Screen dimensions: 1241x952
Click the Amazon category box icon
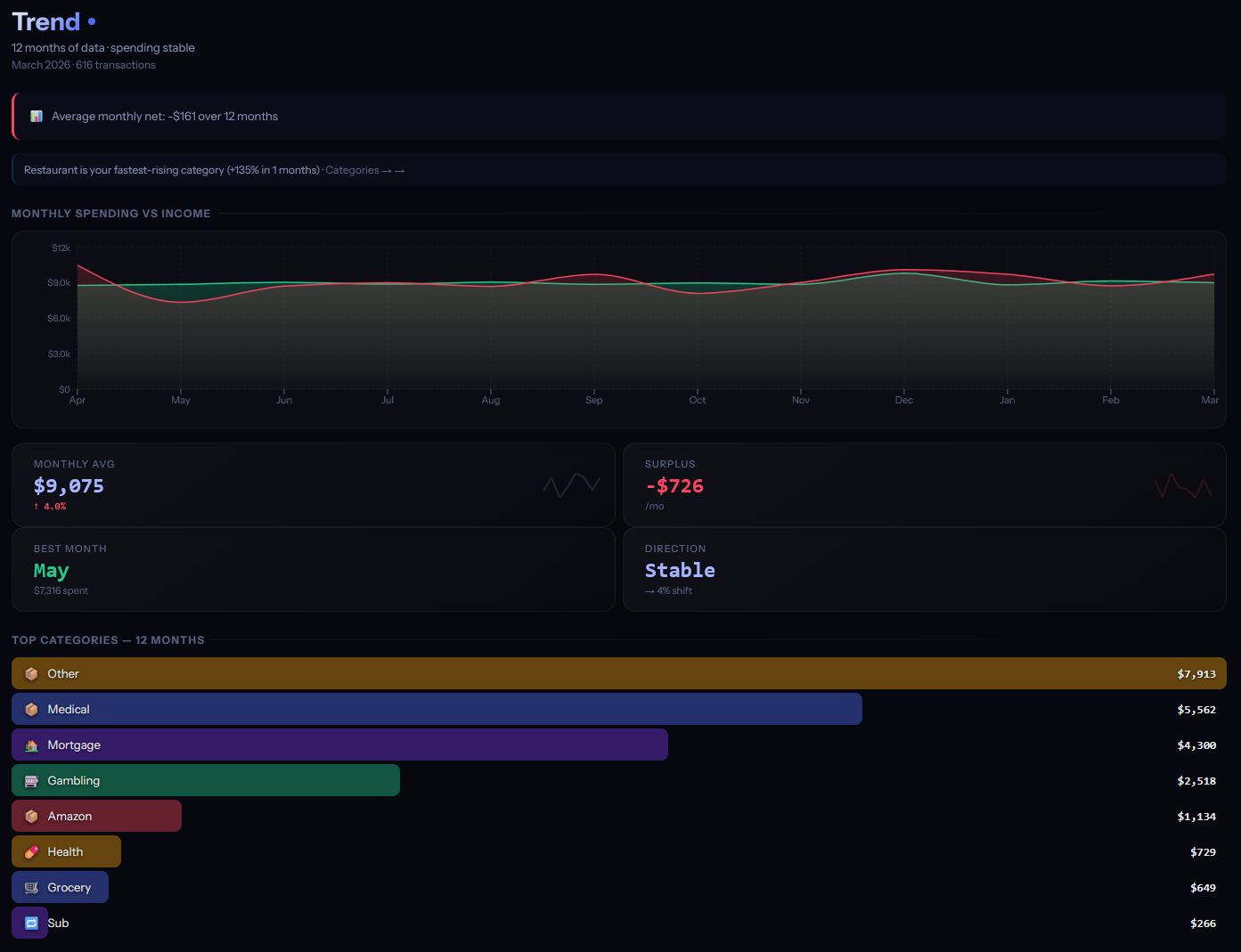pos(32,816)
